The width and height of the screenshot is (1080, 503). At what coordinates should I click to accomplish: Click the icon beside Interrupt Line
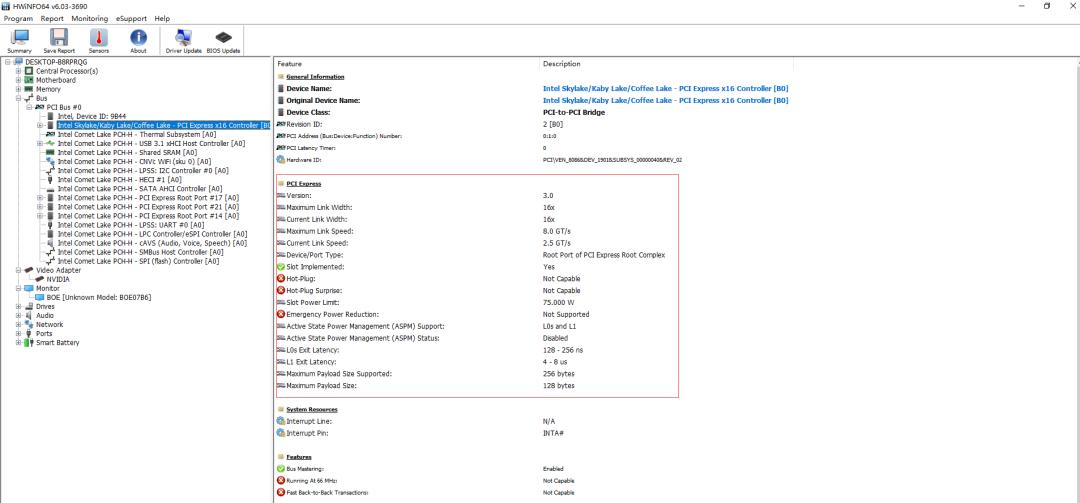(x=280, y=421)
